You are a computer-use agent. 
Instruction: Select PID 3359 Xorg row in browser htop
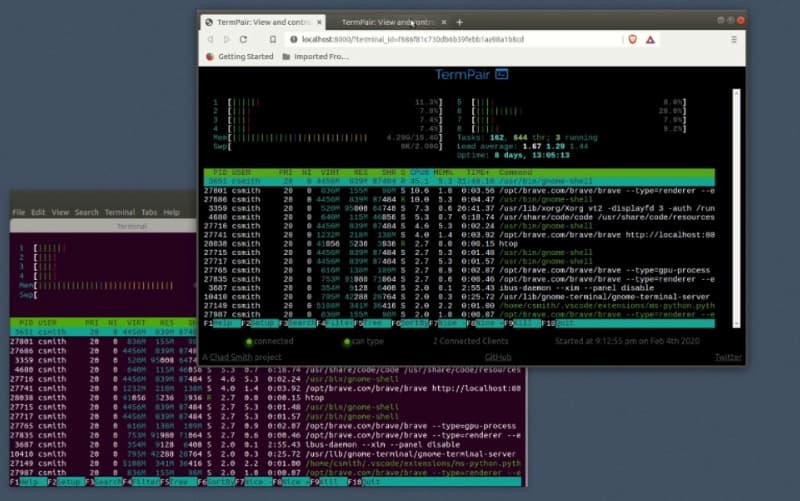[459, 208]
